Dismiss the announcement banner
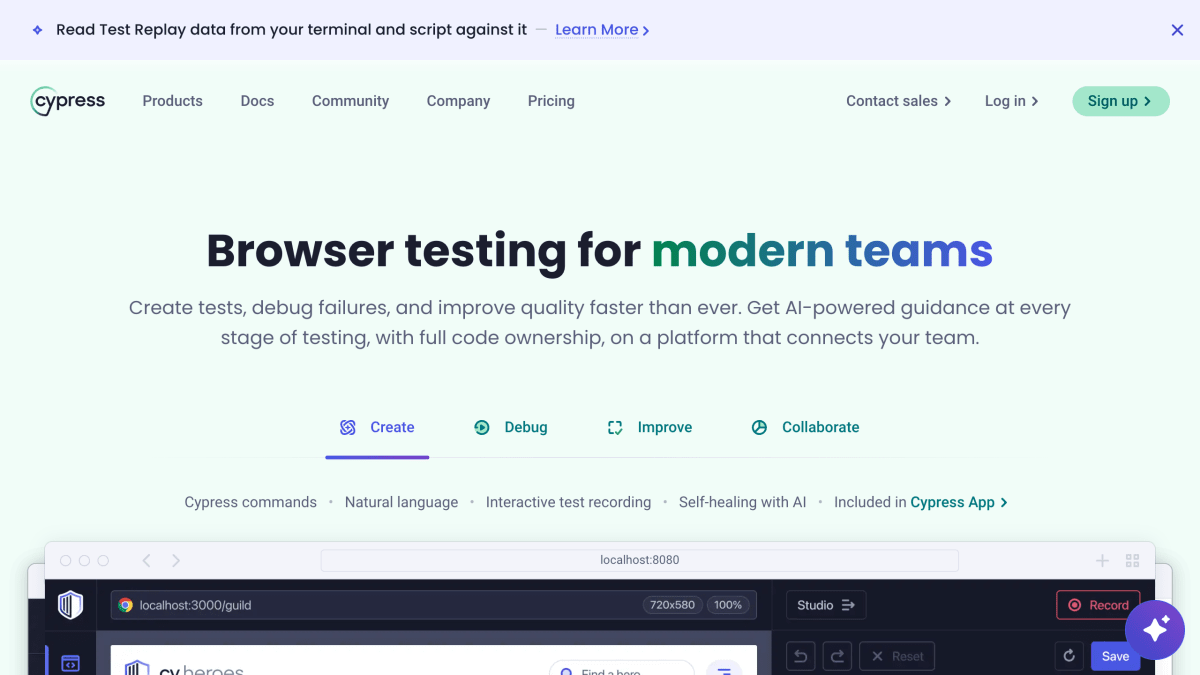Viewport: 1200px width, 675px height. pos(1177,30)
